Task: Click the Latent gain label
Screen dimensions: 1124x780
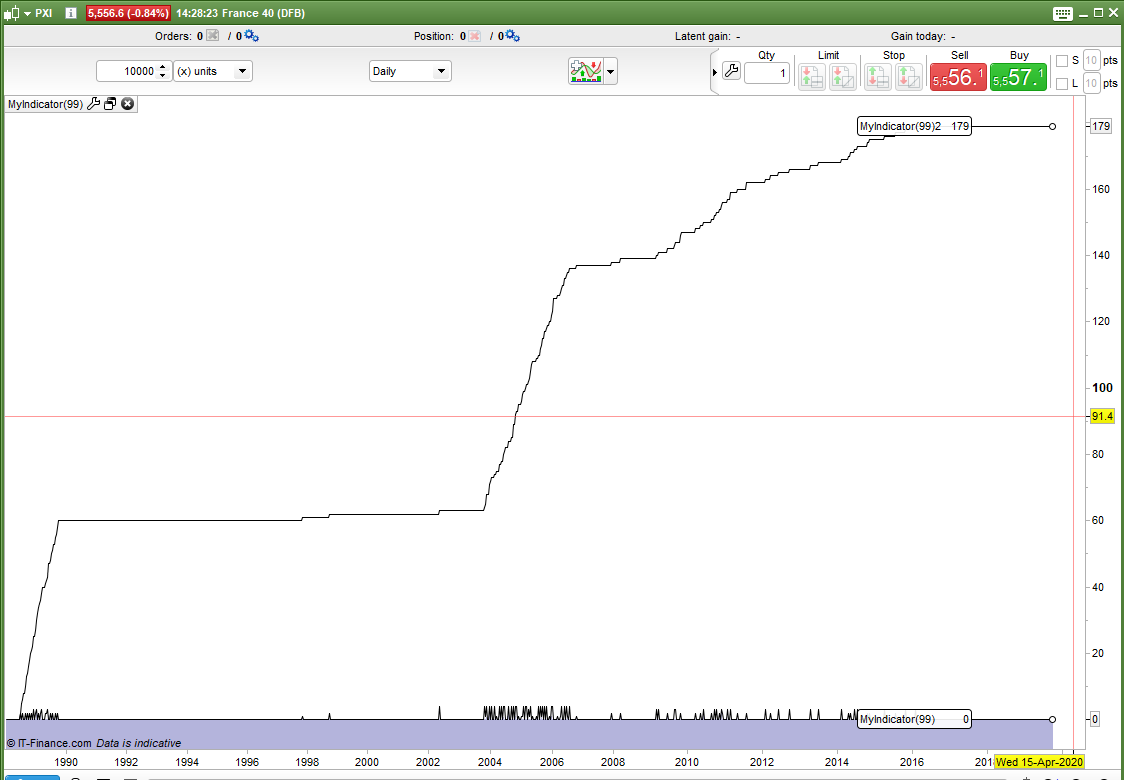Action: click(x=702, y=36)
